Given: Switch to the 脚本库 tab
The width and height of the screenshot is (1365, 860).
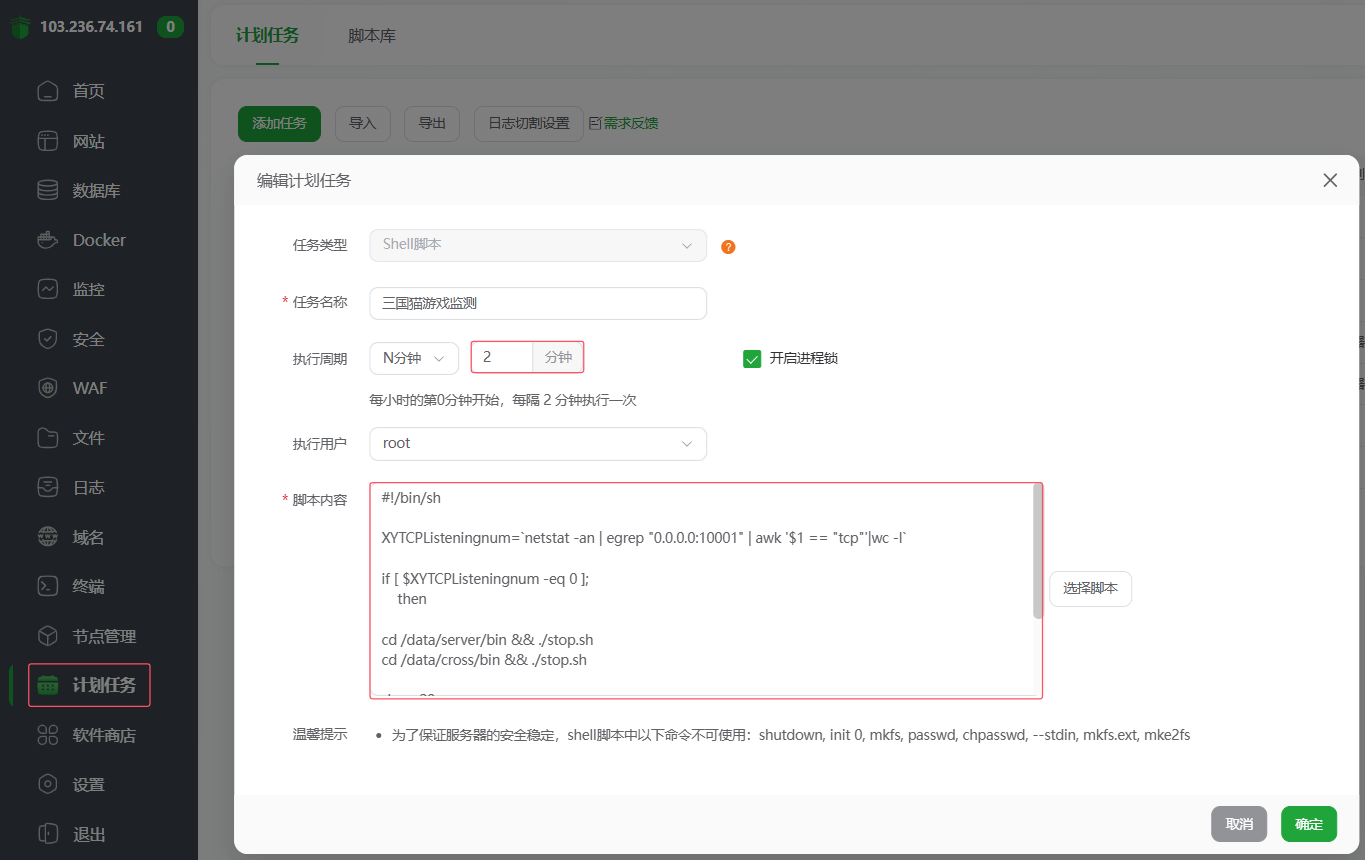Looking at the screenshot, I should click(372, 35).
